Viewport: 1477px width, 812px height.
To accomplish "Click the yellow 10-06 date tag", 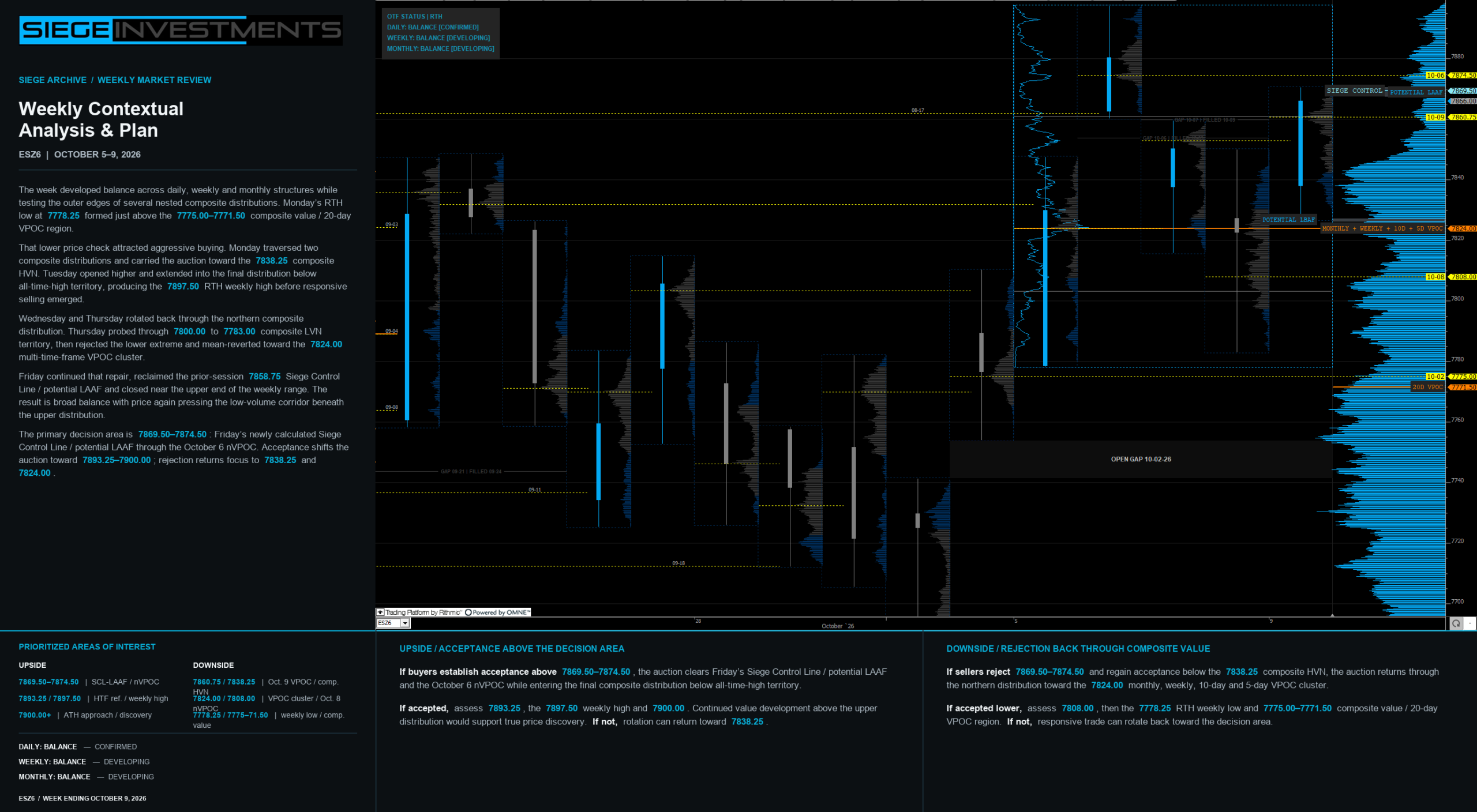I will [1435, 76].
